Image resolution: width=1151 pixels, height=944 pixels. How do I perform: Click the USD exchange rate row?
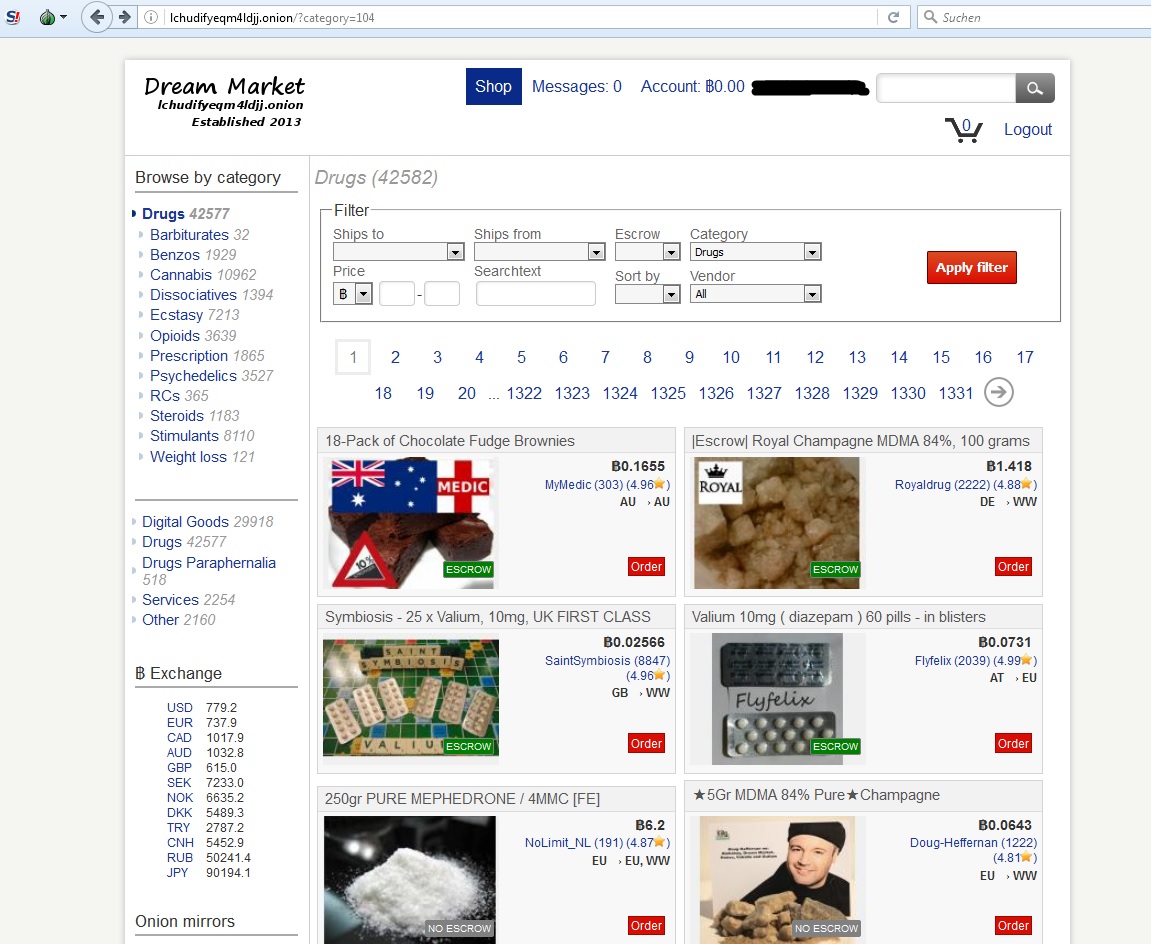coord(202,708)
